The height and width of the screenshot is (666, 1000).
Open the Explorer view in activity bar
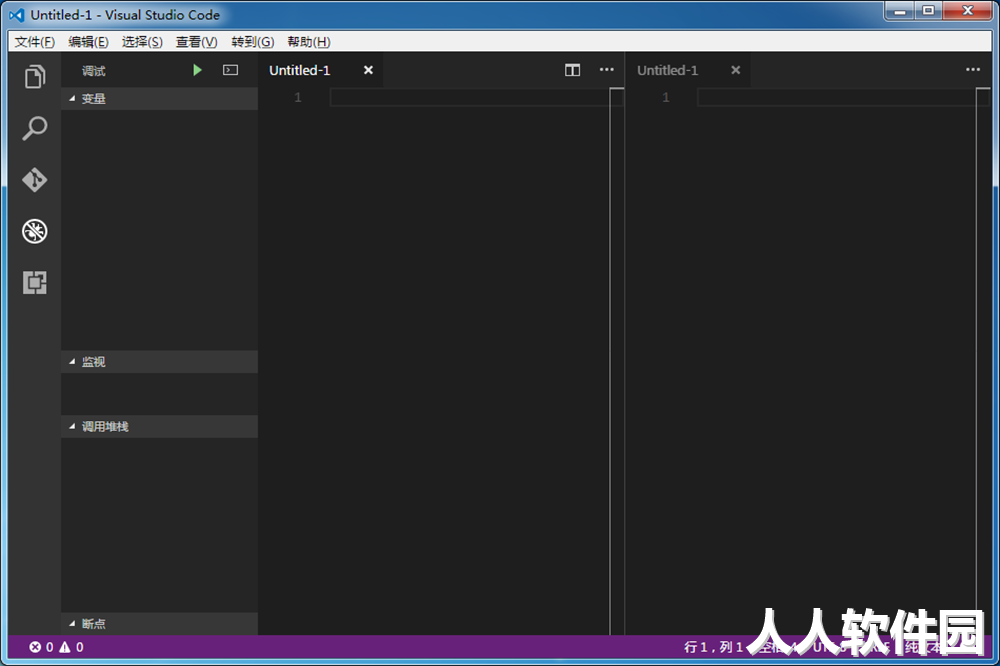[34, 77]
